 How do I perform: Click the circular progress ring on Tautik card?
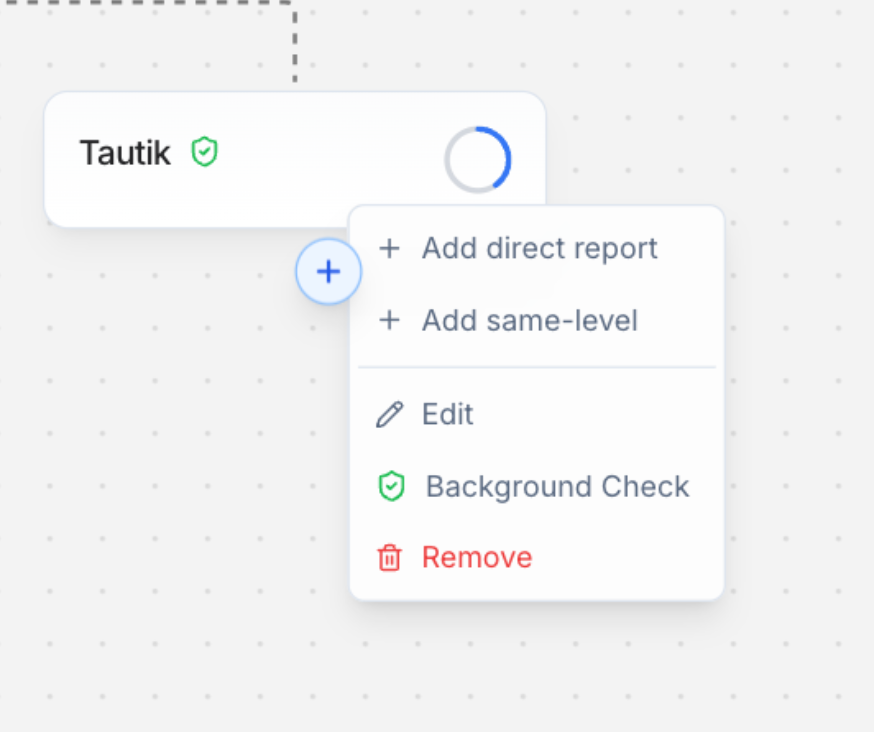(x=478, y=160)
